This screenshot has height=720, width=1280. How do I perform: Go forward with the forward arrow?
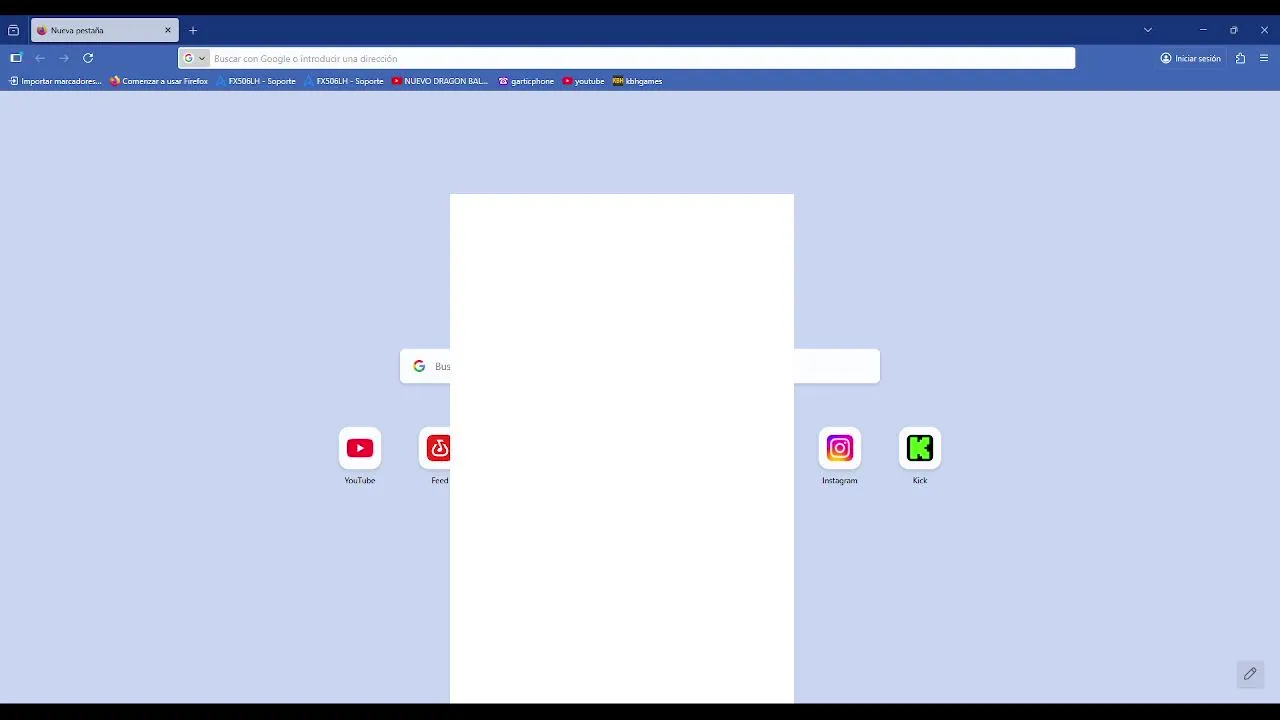click(x=64, y=58)
